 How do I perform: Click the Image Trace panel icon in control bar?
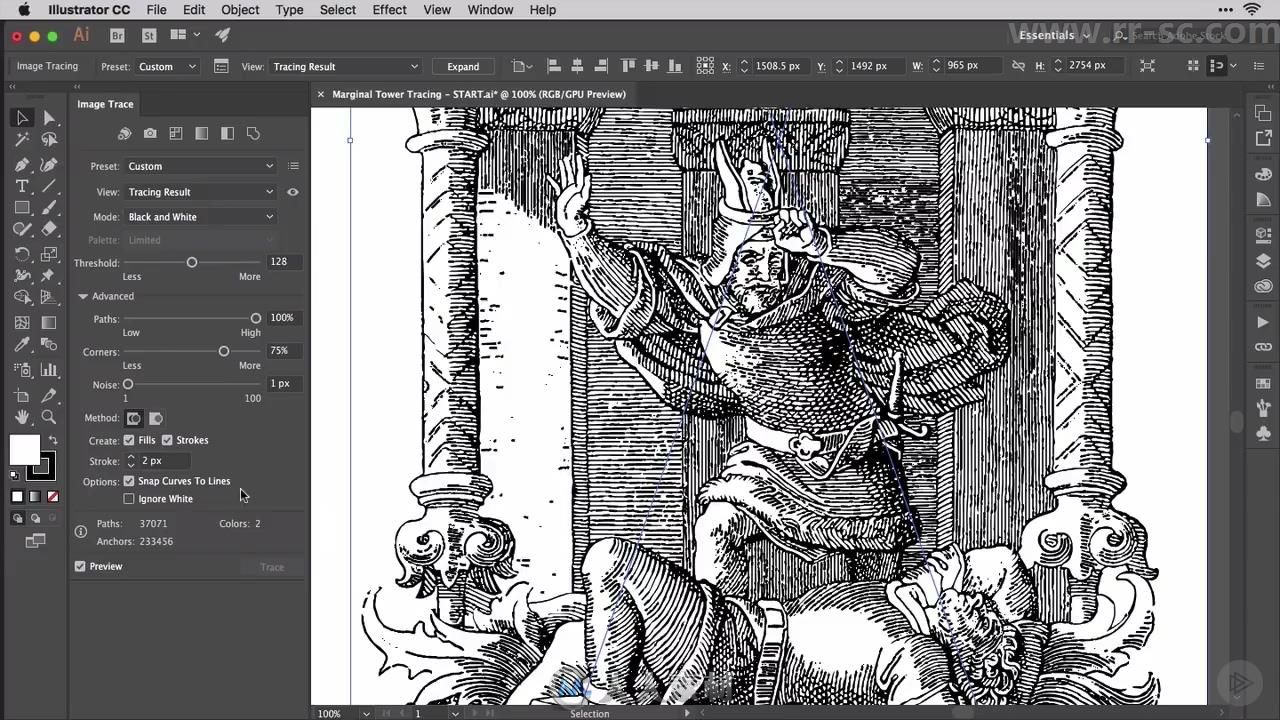click(221, 66)
